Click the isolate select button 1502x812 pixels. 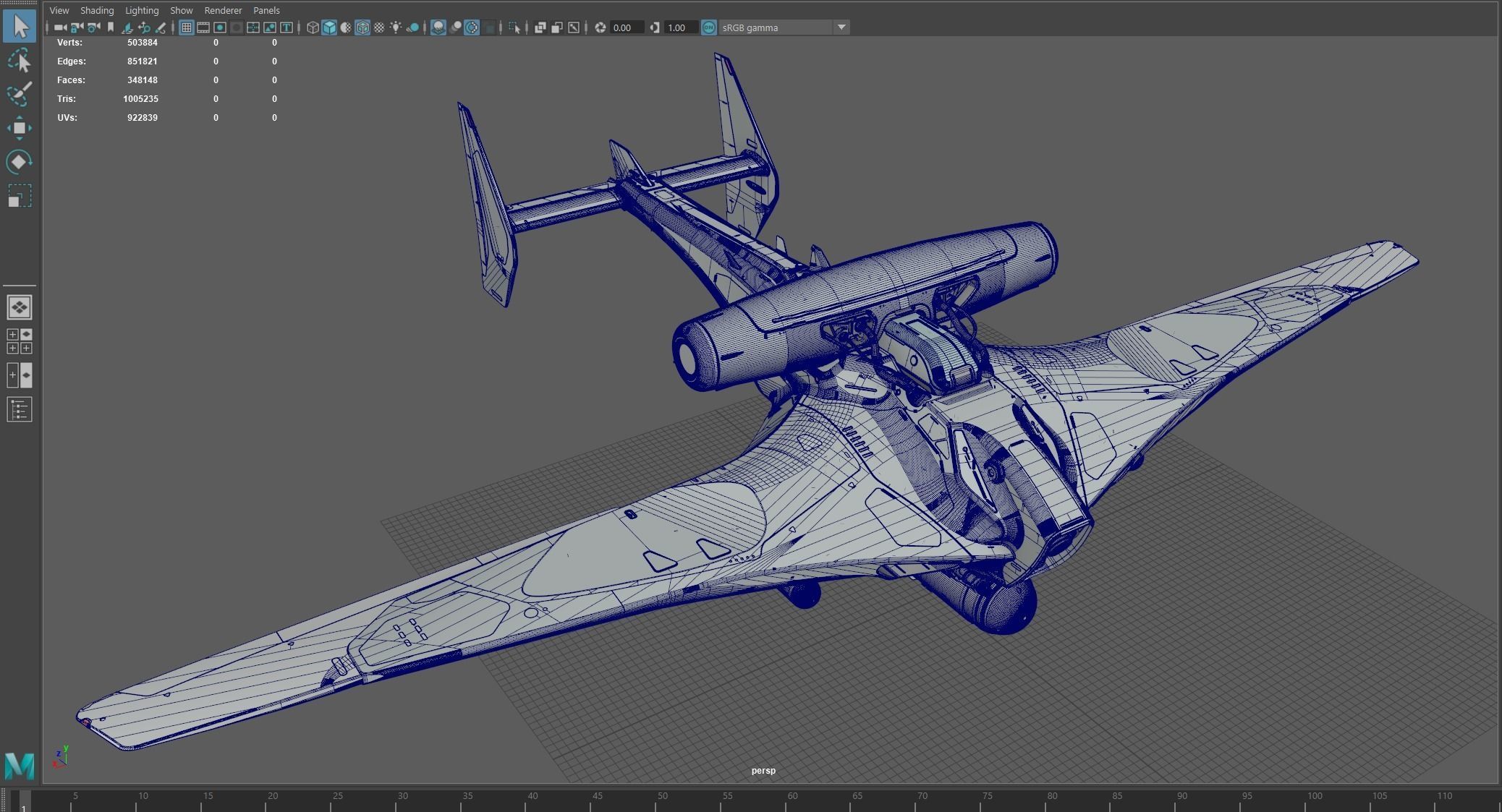coord(515,27)
